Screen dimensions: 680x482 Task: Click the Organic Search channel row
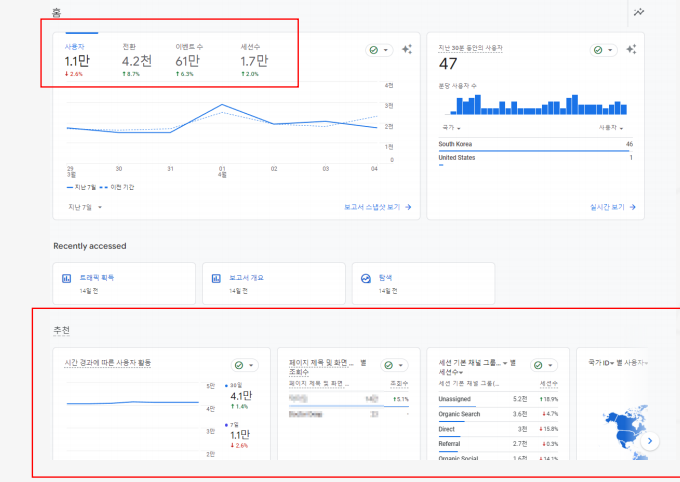(x=498, y=414)
